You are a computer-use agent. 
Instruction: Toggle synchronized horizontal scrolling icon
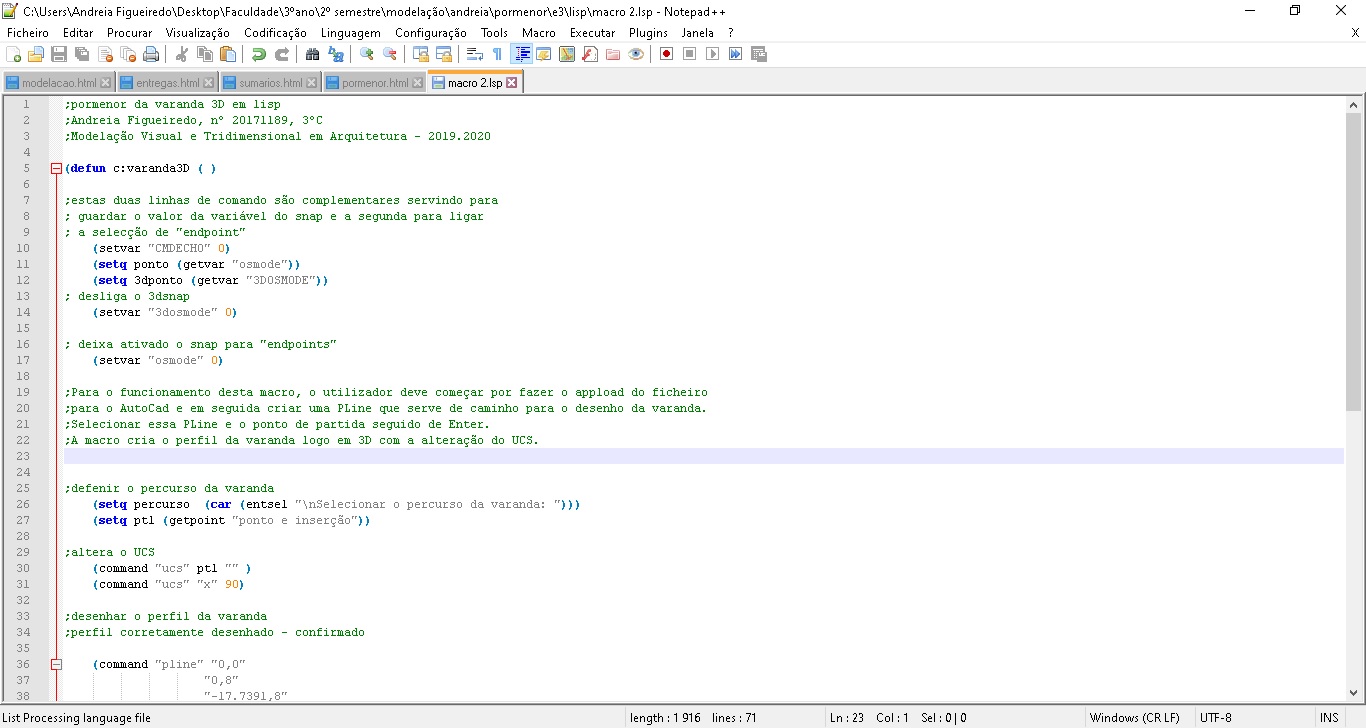[444, 54]
